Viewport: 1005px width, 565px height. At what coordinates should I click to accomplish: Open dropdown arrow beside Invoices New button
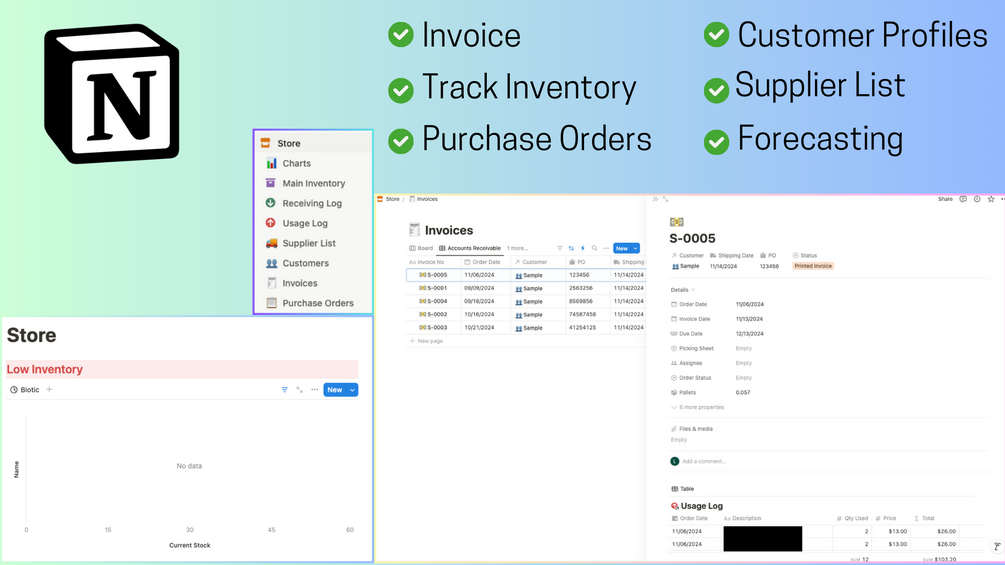tap(635, 248)
